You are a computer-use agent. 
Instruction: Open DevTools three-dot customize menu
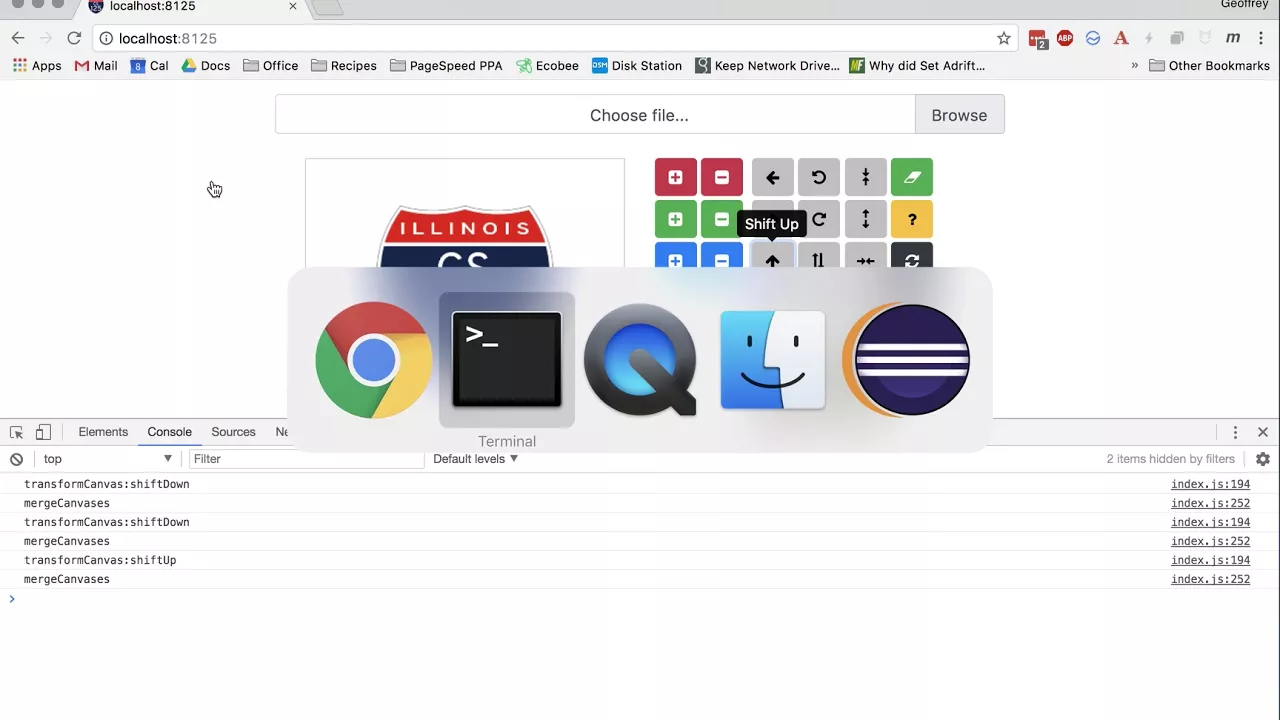point(1235,432)
